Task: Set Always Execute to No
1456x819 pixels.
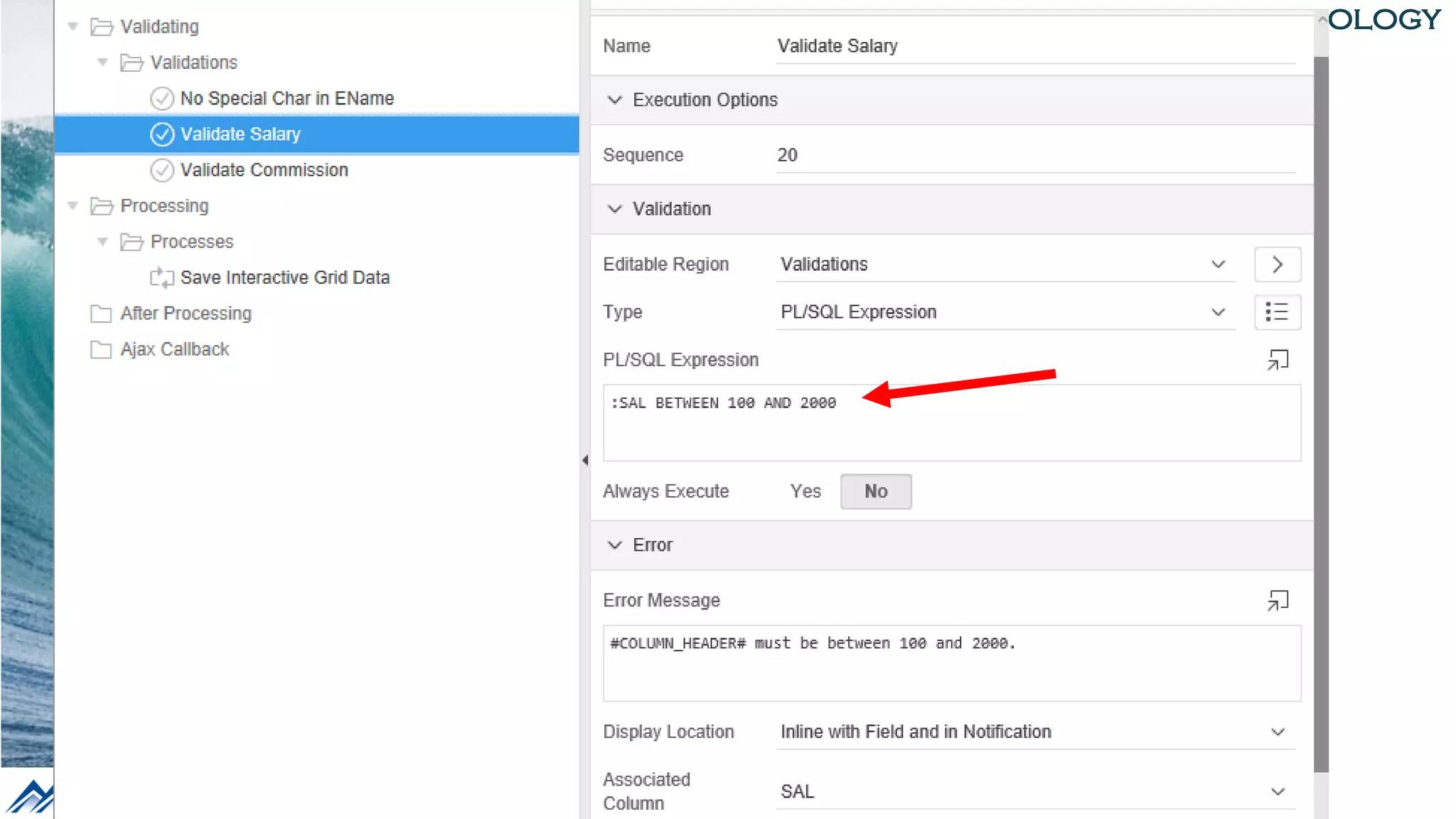Action: click(875, 491)
